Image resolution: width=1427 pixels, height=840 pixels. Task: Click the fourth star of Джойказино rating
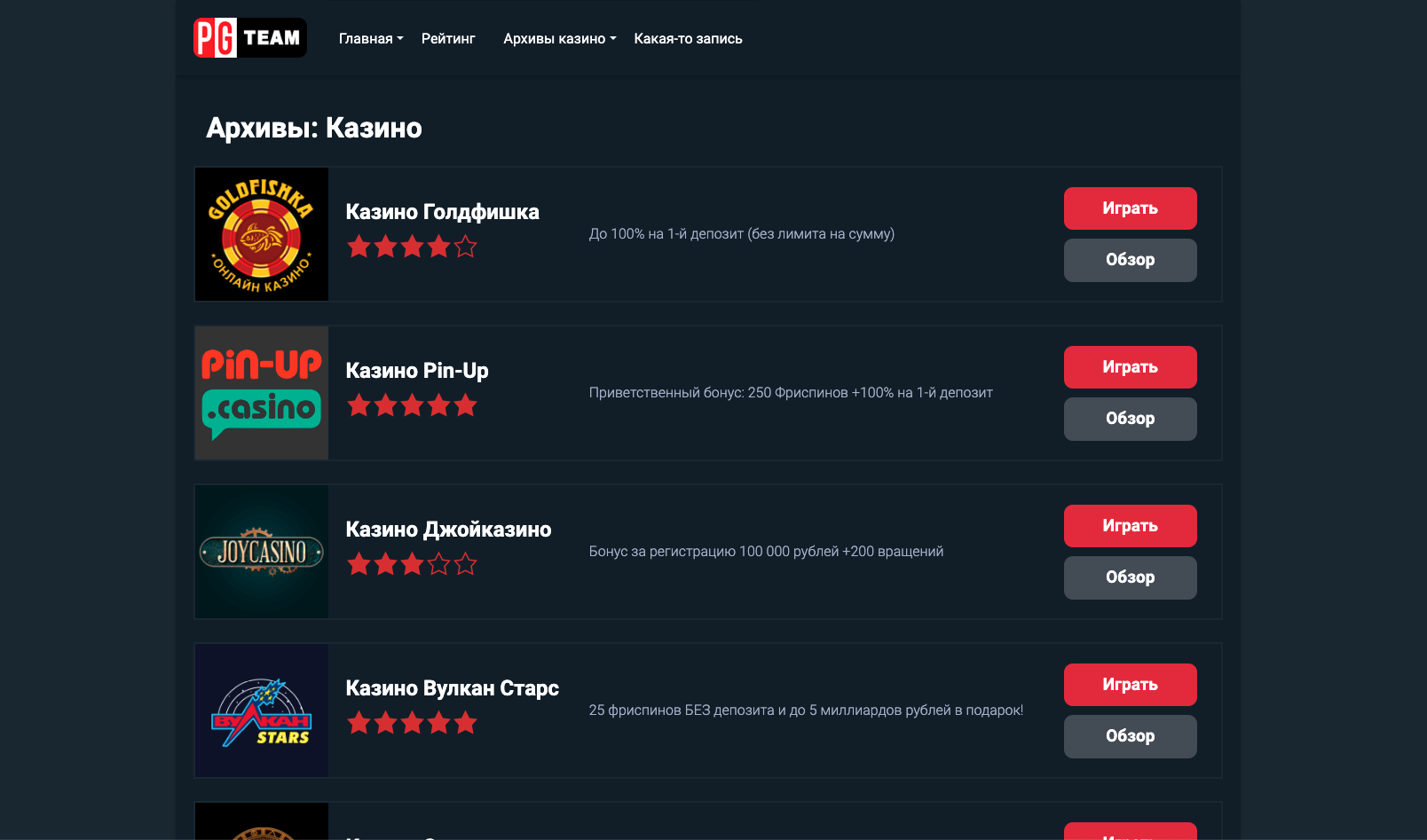pos(439,564)
